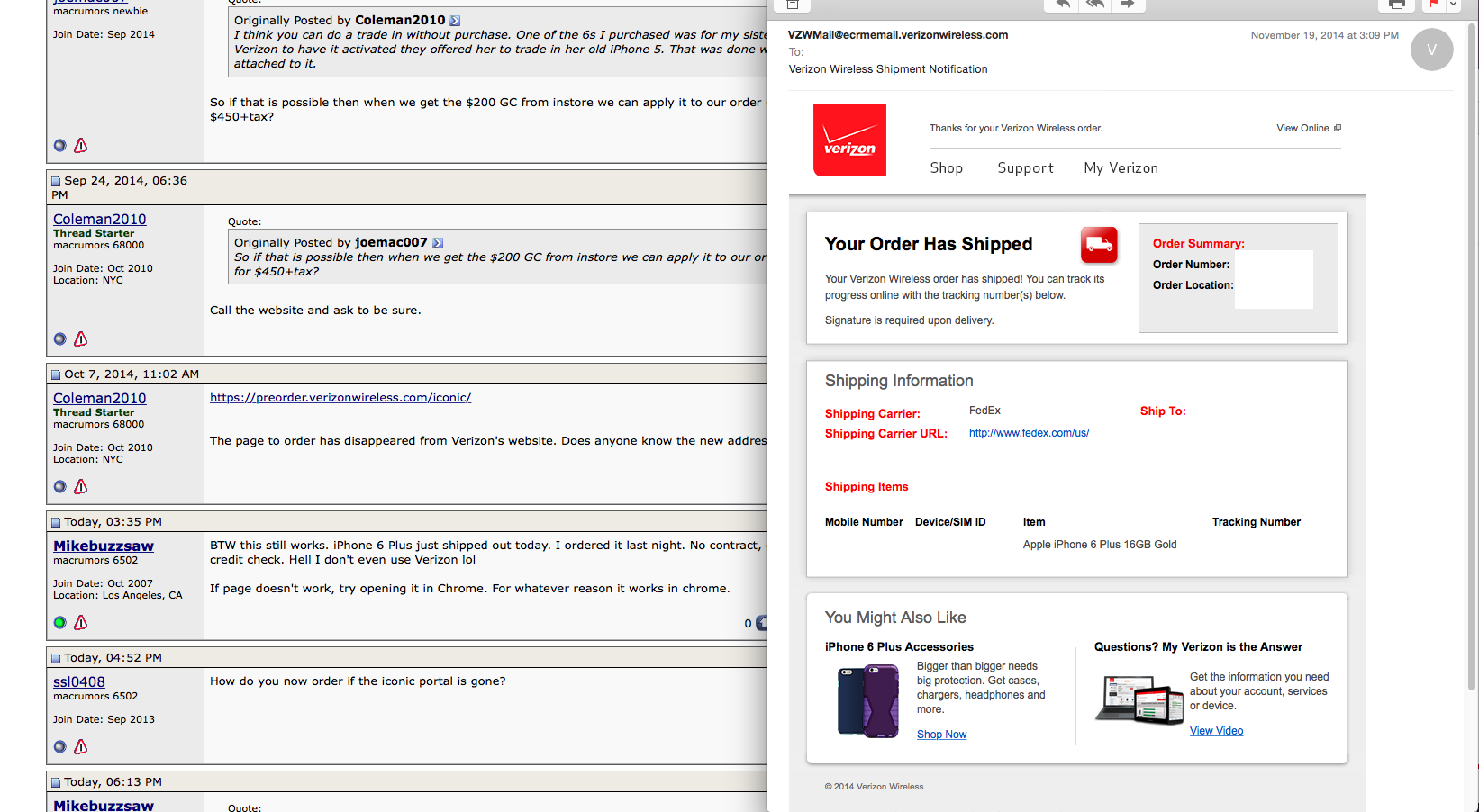Open the My Verizon tab
This screenshot has height=812, width=1479.
click(1121, 168)
